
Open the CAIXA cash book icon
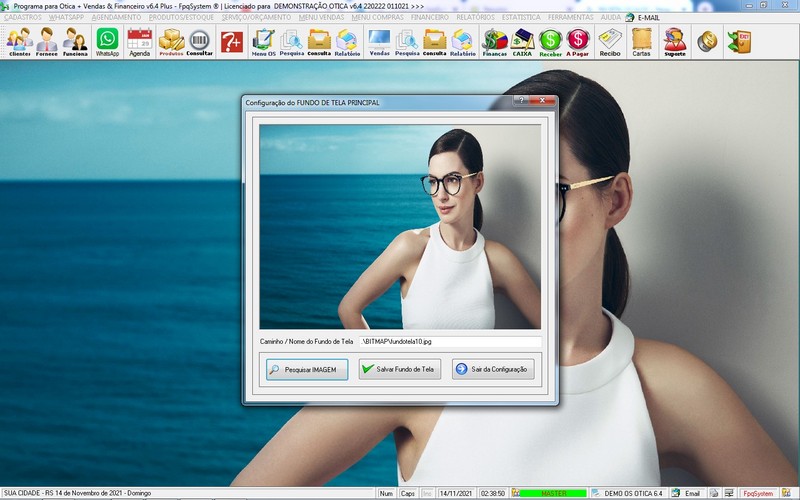(x=522, y=42)
